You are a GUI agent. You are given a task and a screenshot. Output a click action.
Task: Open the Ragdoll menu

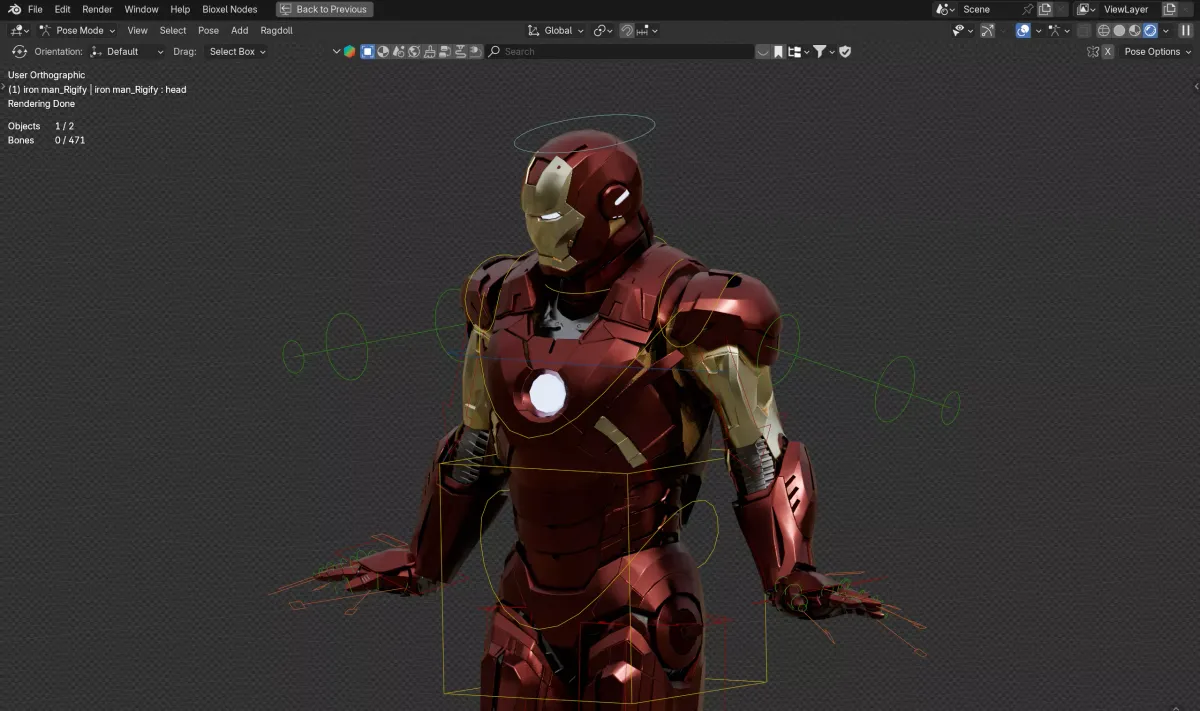pos(276,31)
